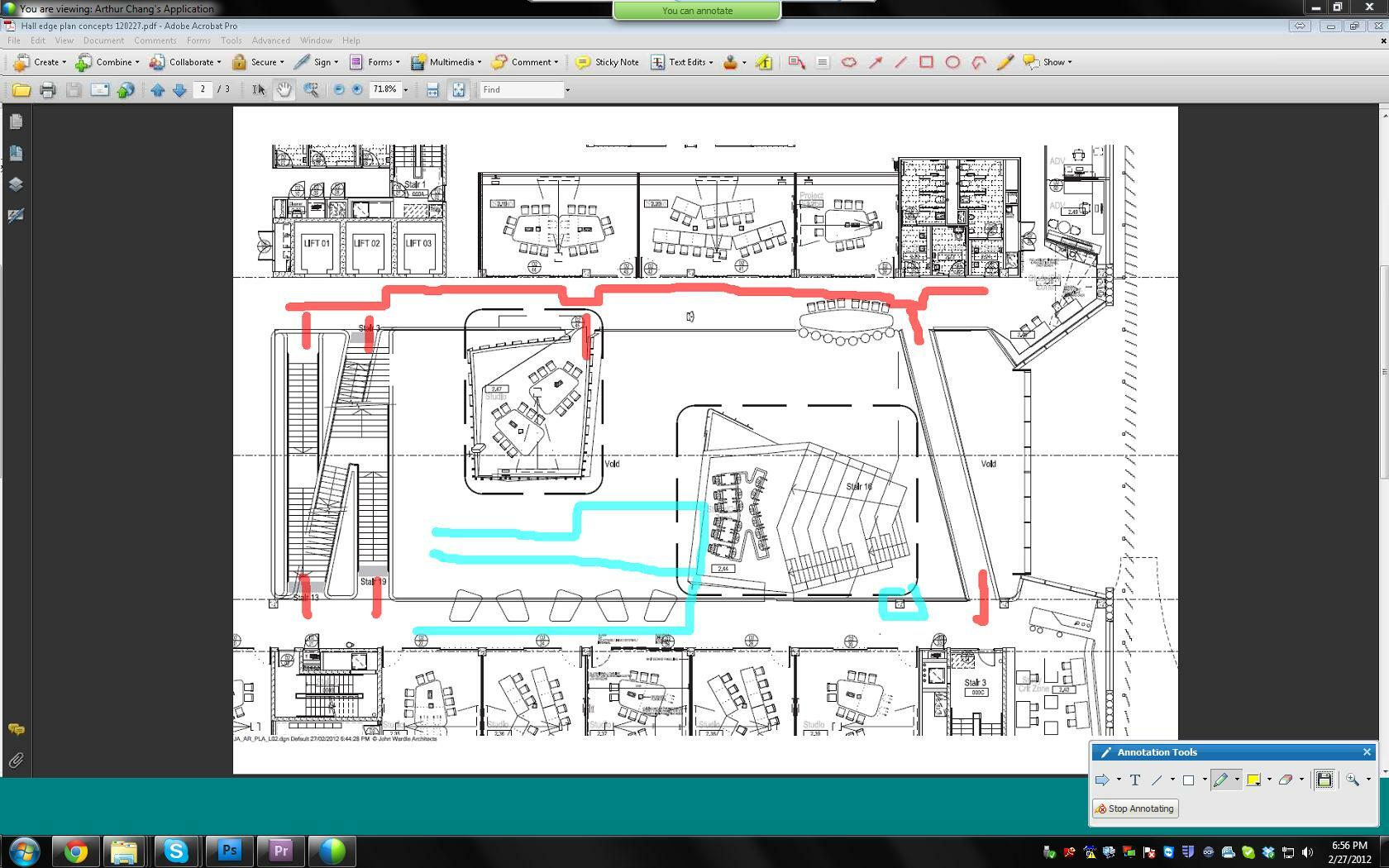Select the rectangle tool in Annotation Tools
Viewport: 1389px width, 868px height.
click(x=1189, y=780)
